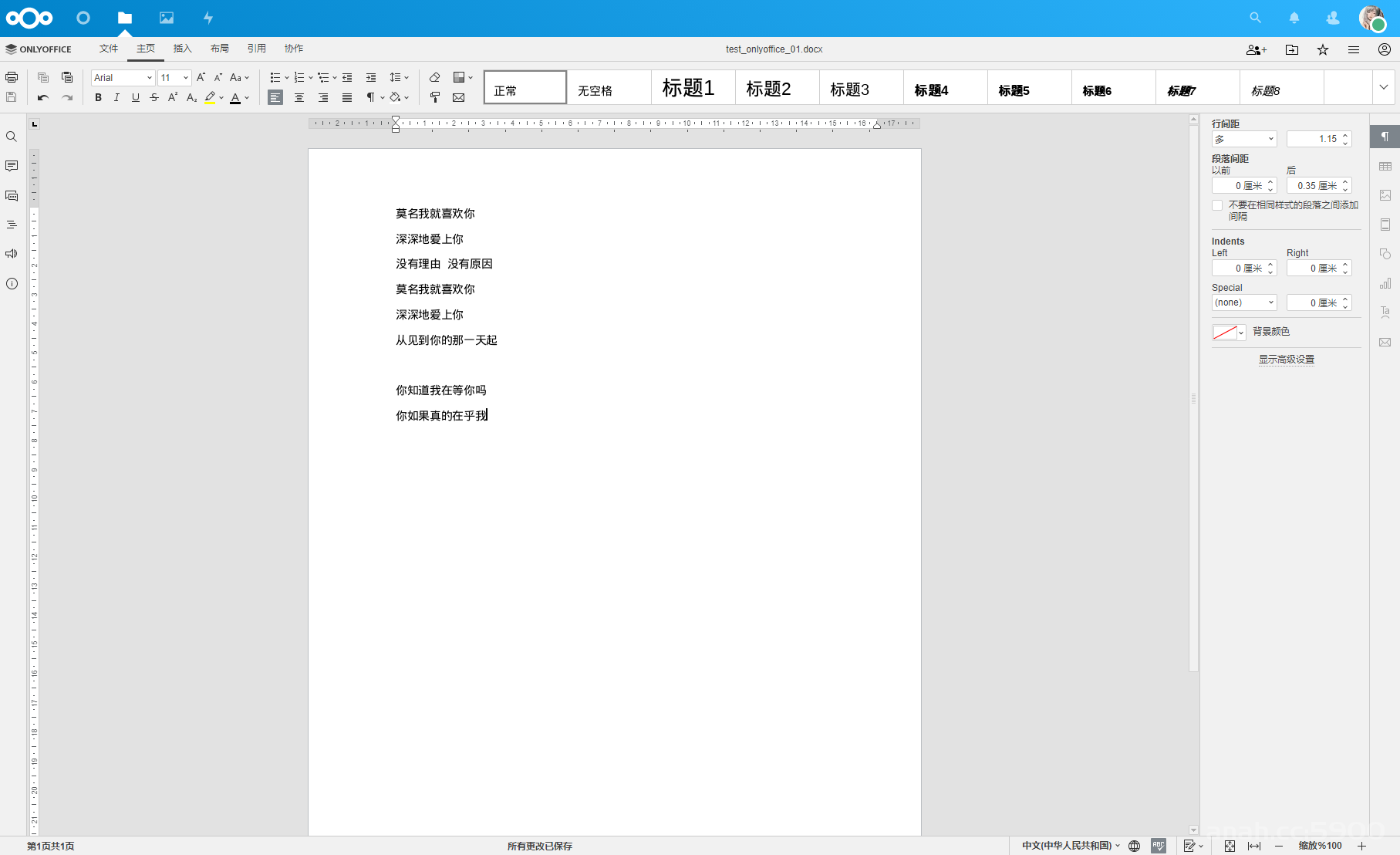
Task: Switch to the 插入 Insert tab
Action: [183, 49]
